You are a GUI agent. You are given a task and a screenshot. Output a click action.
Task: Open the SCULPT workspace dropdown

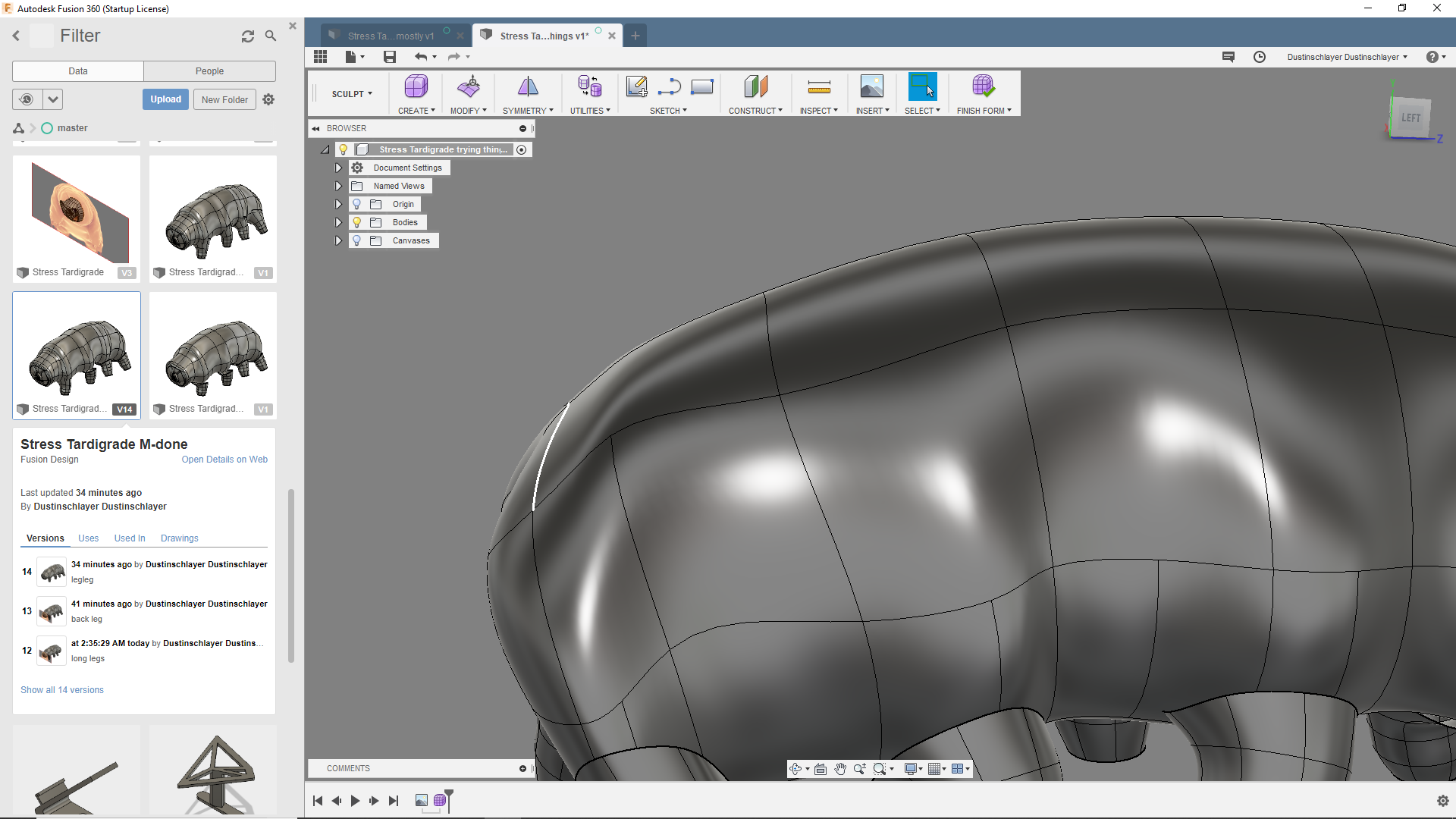352,94
